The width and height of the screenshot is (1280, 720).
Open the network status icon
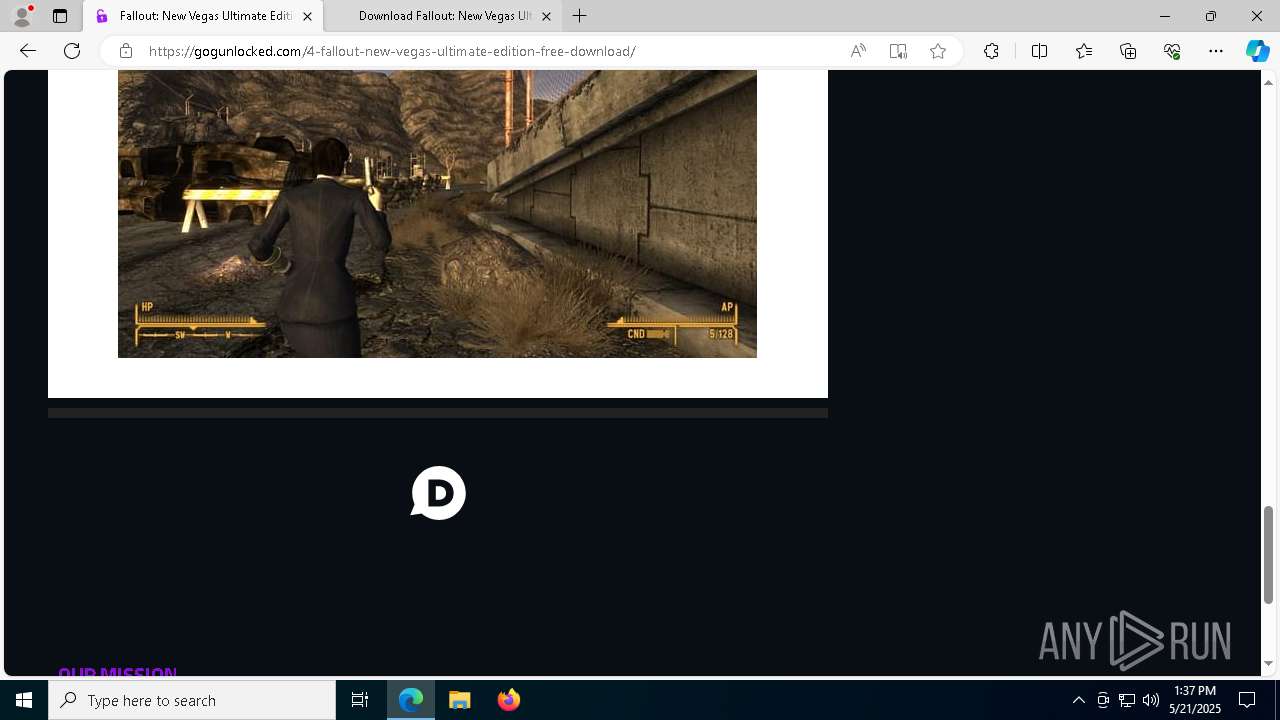click(x=1127, y=700)
